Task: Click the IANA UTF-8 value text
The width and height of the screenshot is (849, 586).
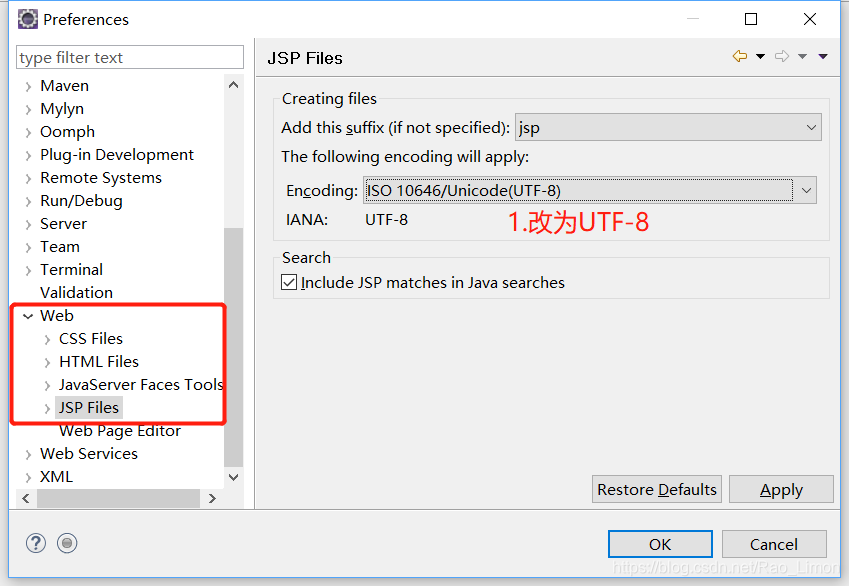Action: point(387,220)
